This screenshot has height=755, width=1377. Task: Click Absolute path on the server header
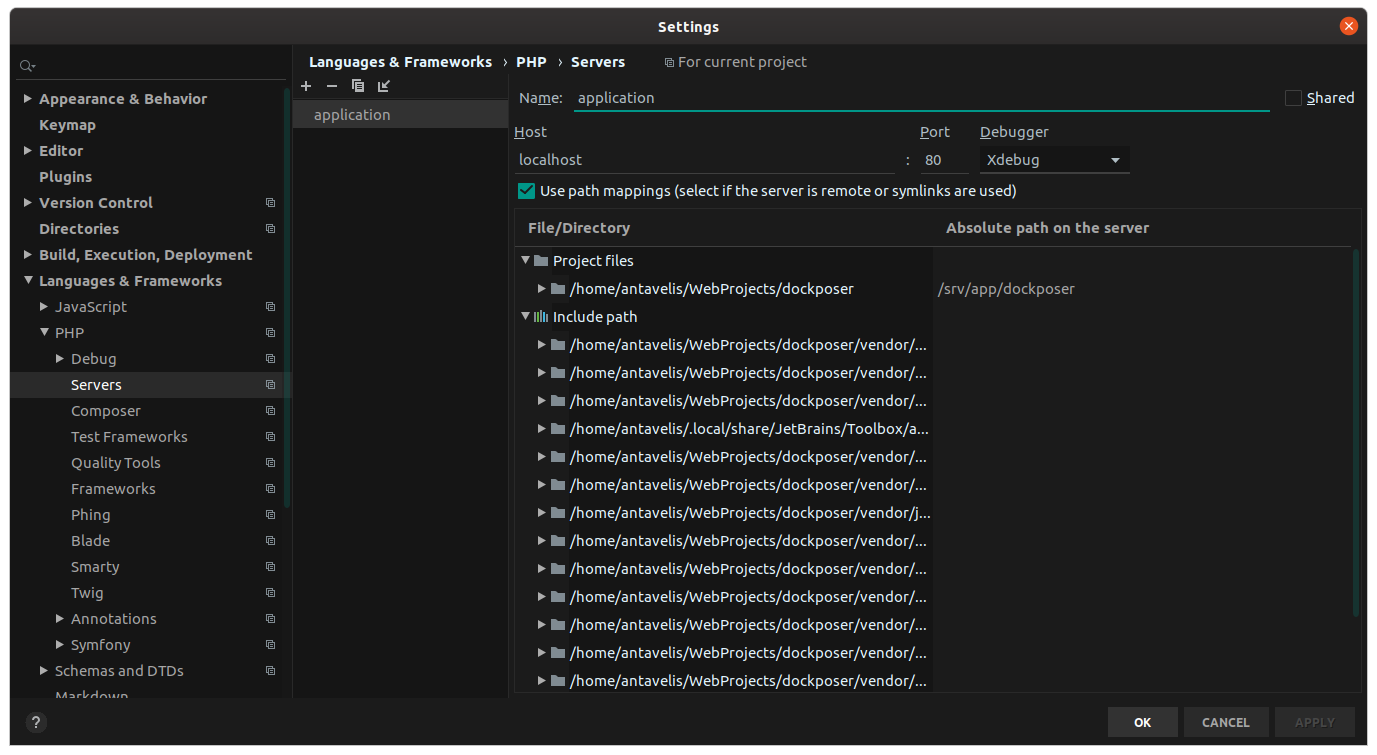(1047, 228)
